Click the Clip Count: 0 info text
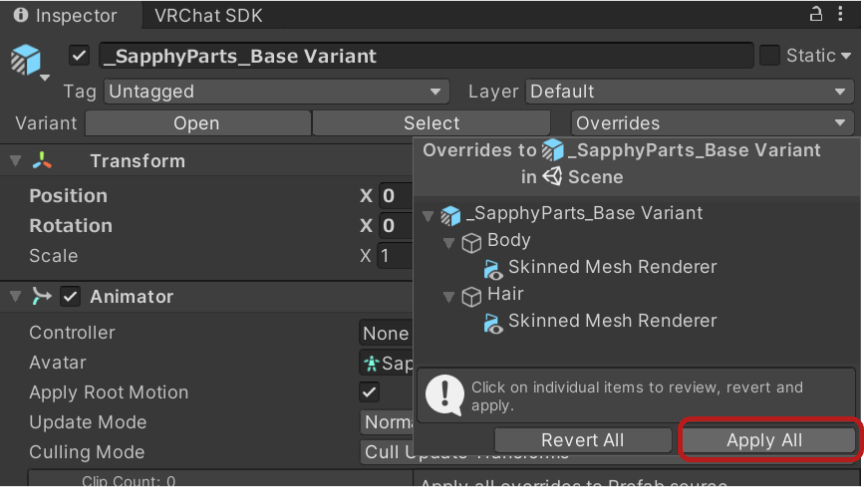Image resolution: width=864 pixels, height=487 pixels. (x=128, y=481)
